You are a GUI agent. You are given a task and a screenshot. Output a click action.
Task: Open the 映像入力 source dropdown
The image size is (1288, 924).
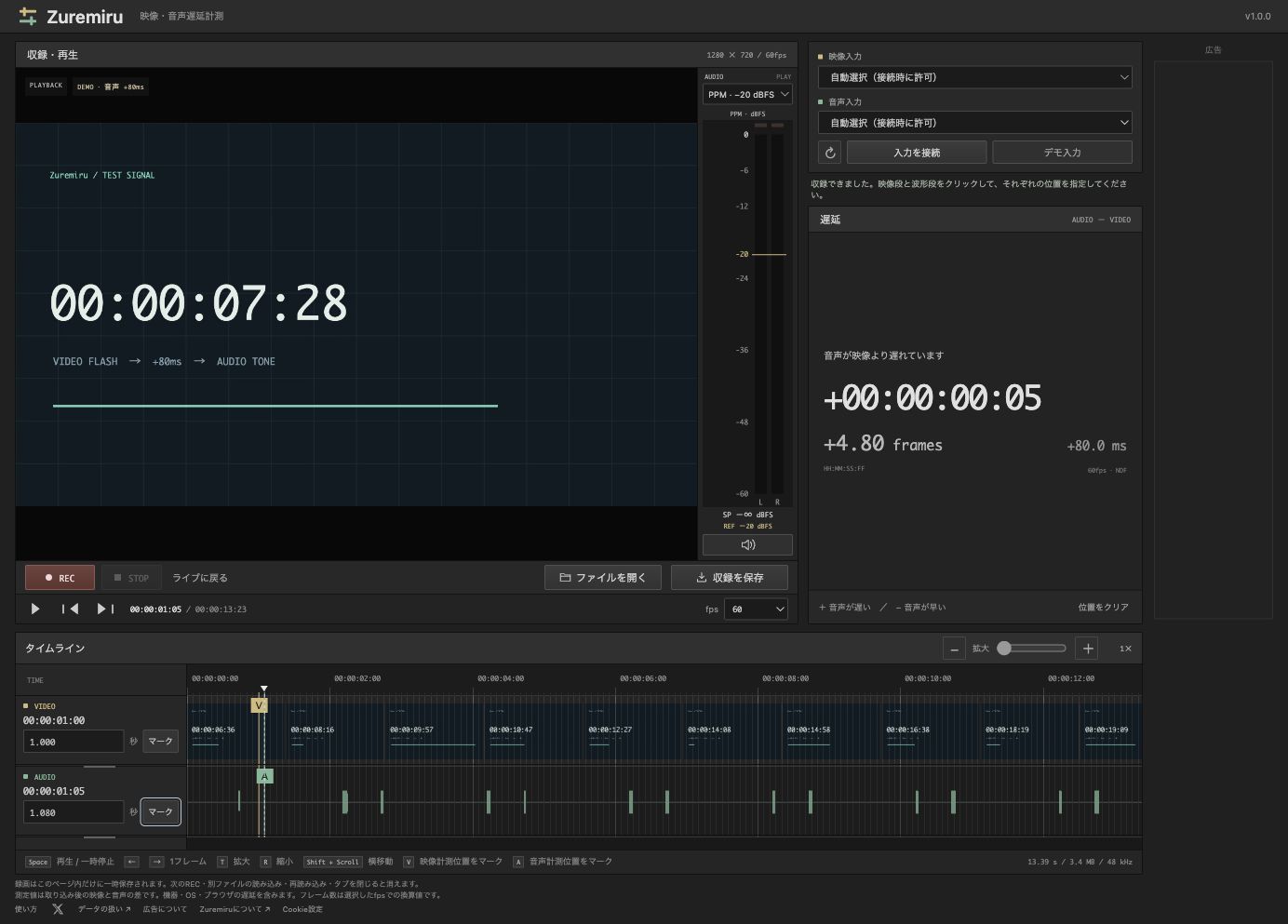[975, 77]
